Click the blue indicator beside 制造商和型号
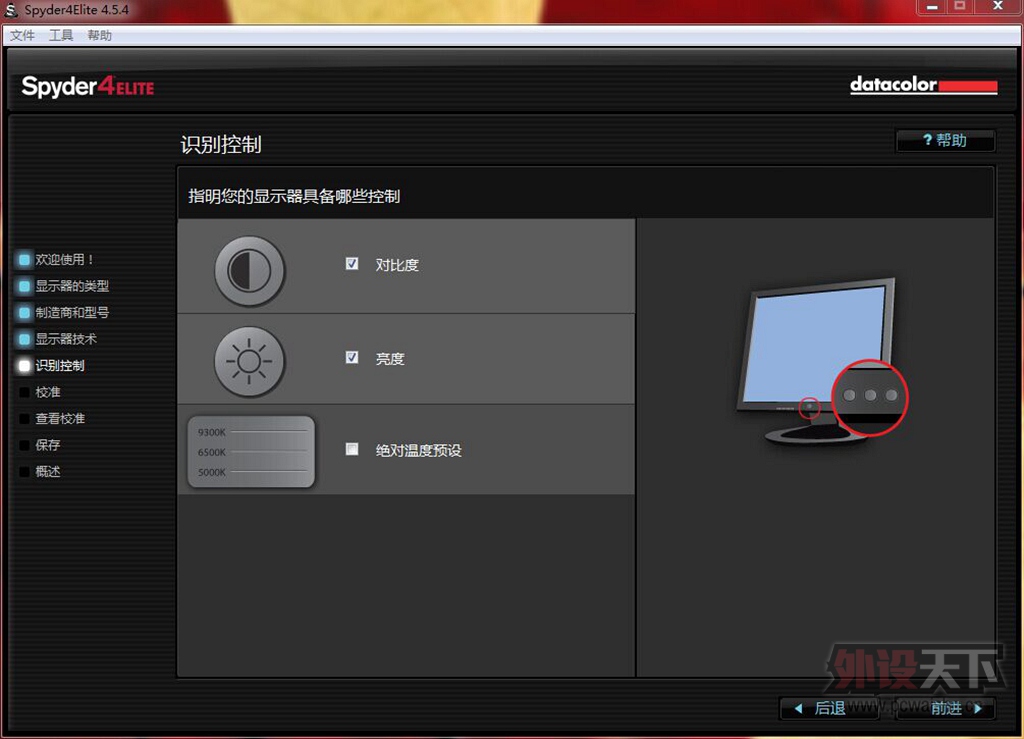 click(24, 313)
